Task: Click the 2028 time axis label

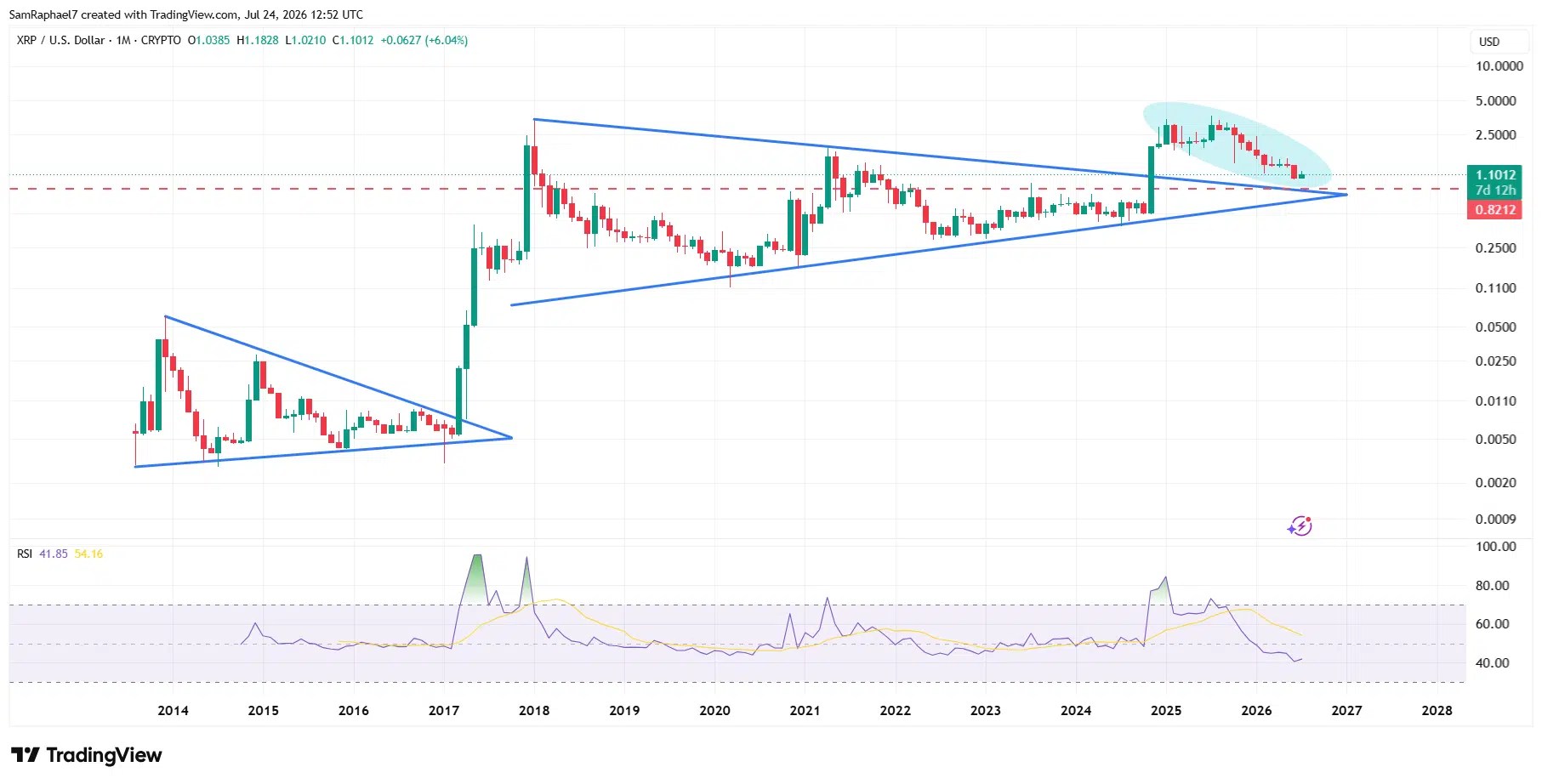Action: click(x=1437, y=711)
